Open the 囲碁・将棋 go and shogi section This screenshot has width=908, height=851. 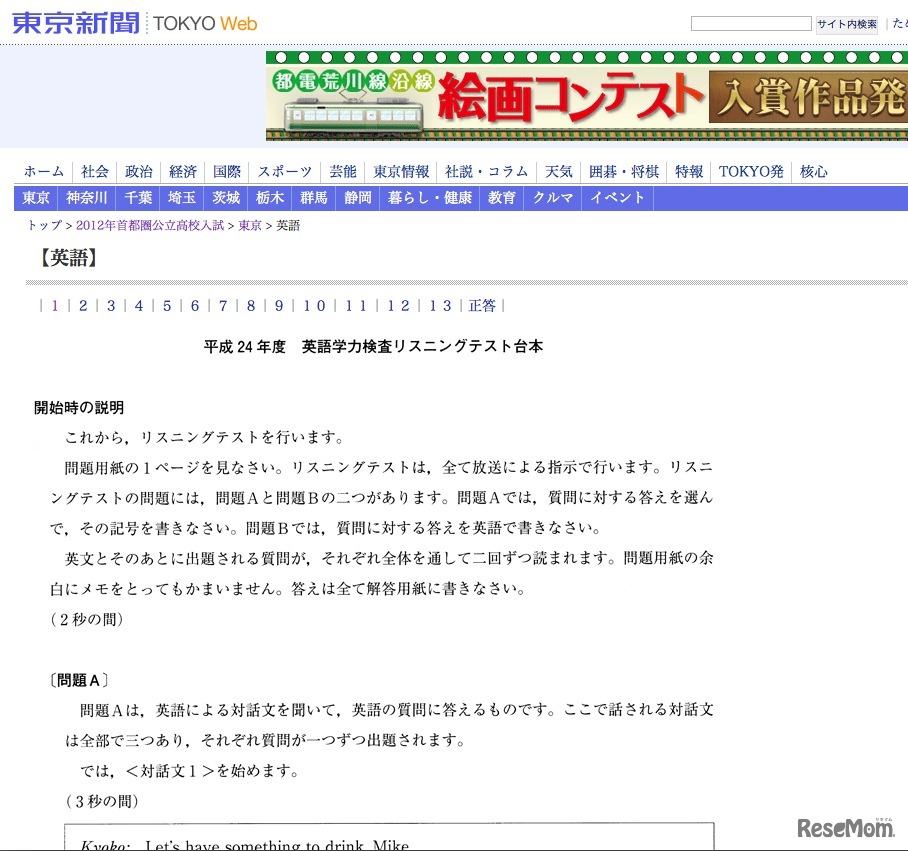tap(624, 171)
